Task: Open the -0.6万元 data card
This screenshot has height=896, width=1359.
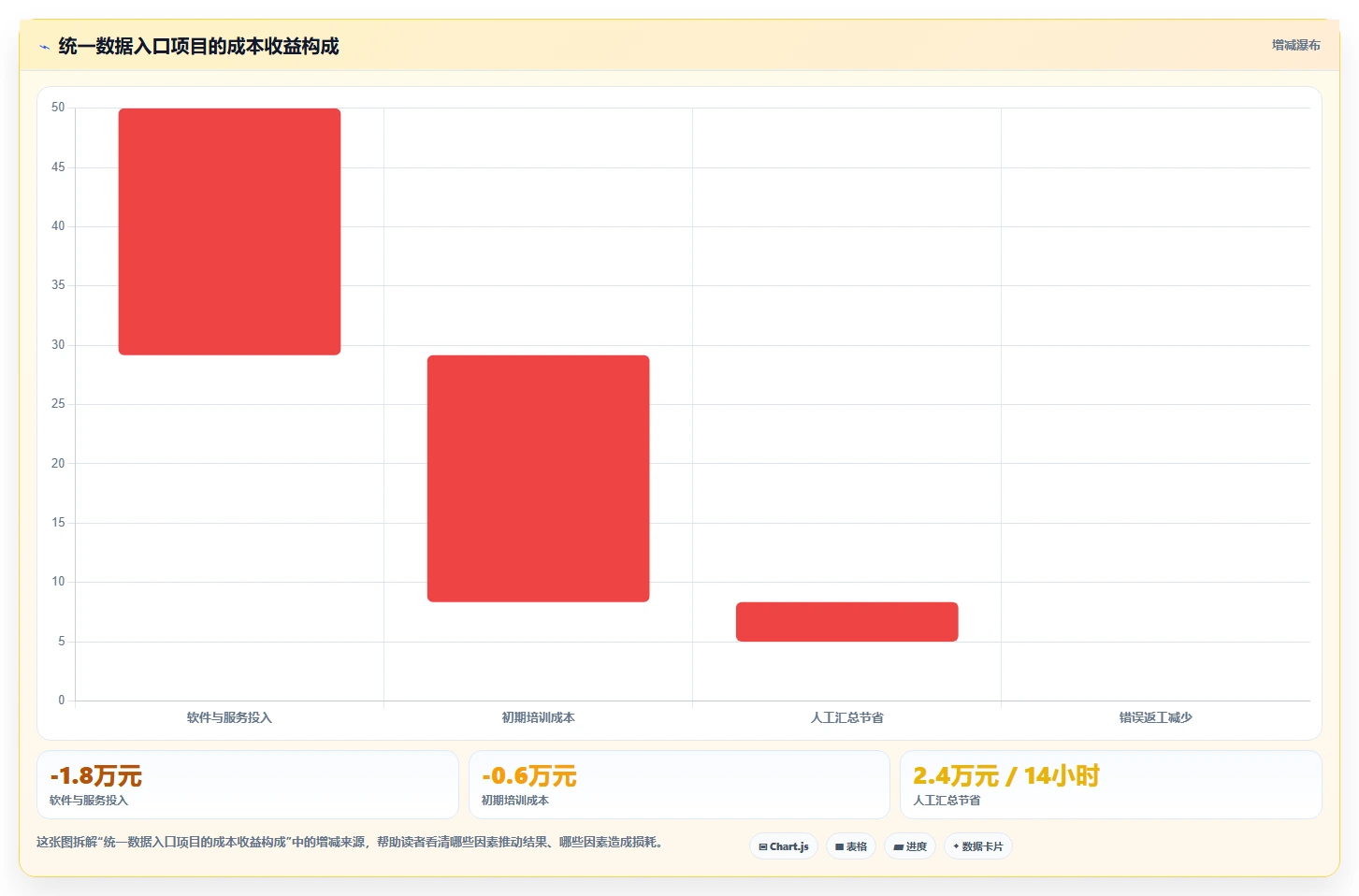Action: coord(679,785)
